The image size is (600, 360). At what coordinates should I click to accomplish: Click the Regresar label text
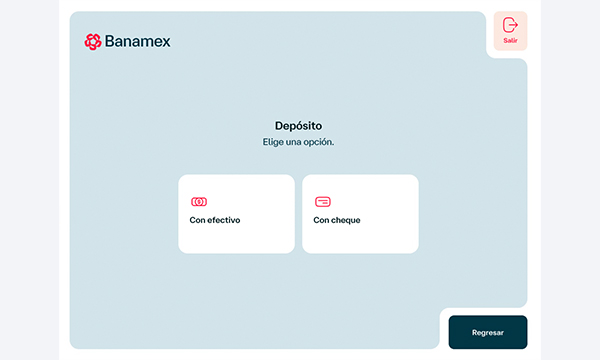click(x=488, y=332)
